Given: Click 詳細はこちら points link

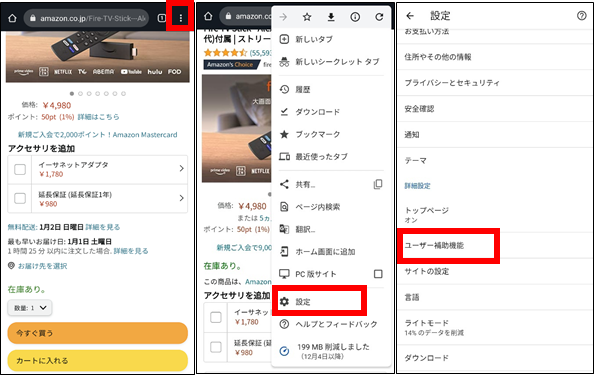Looking at the screenshot, I should coord(98,117).
